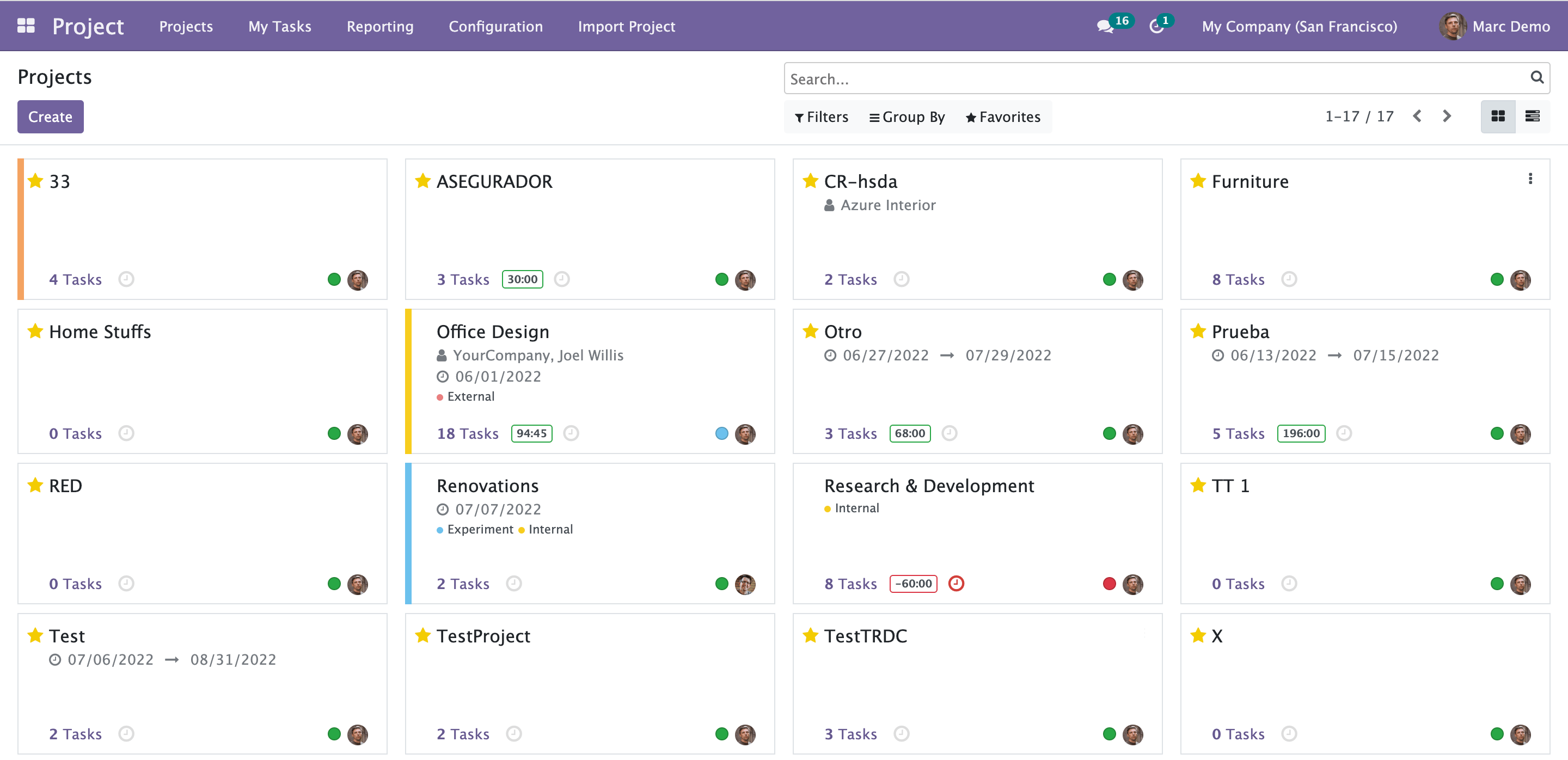The image size is (1568, 760).
Task: Open the activities clock icon with badge 1
Action: pos(1156,27)
